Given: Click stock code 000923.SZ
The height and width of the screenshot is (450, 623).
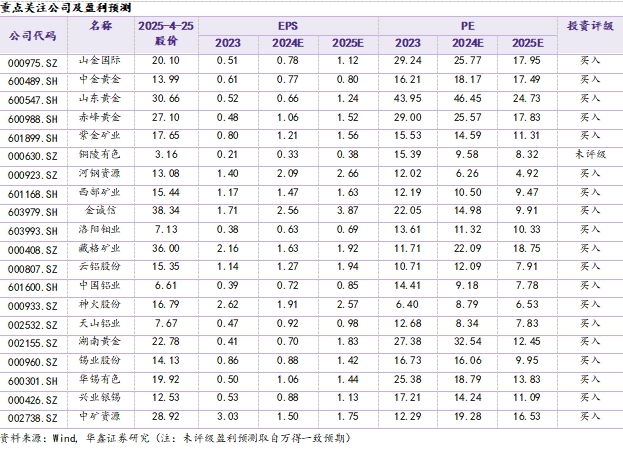Looking at the screenshot, I should [33, 175].
